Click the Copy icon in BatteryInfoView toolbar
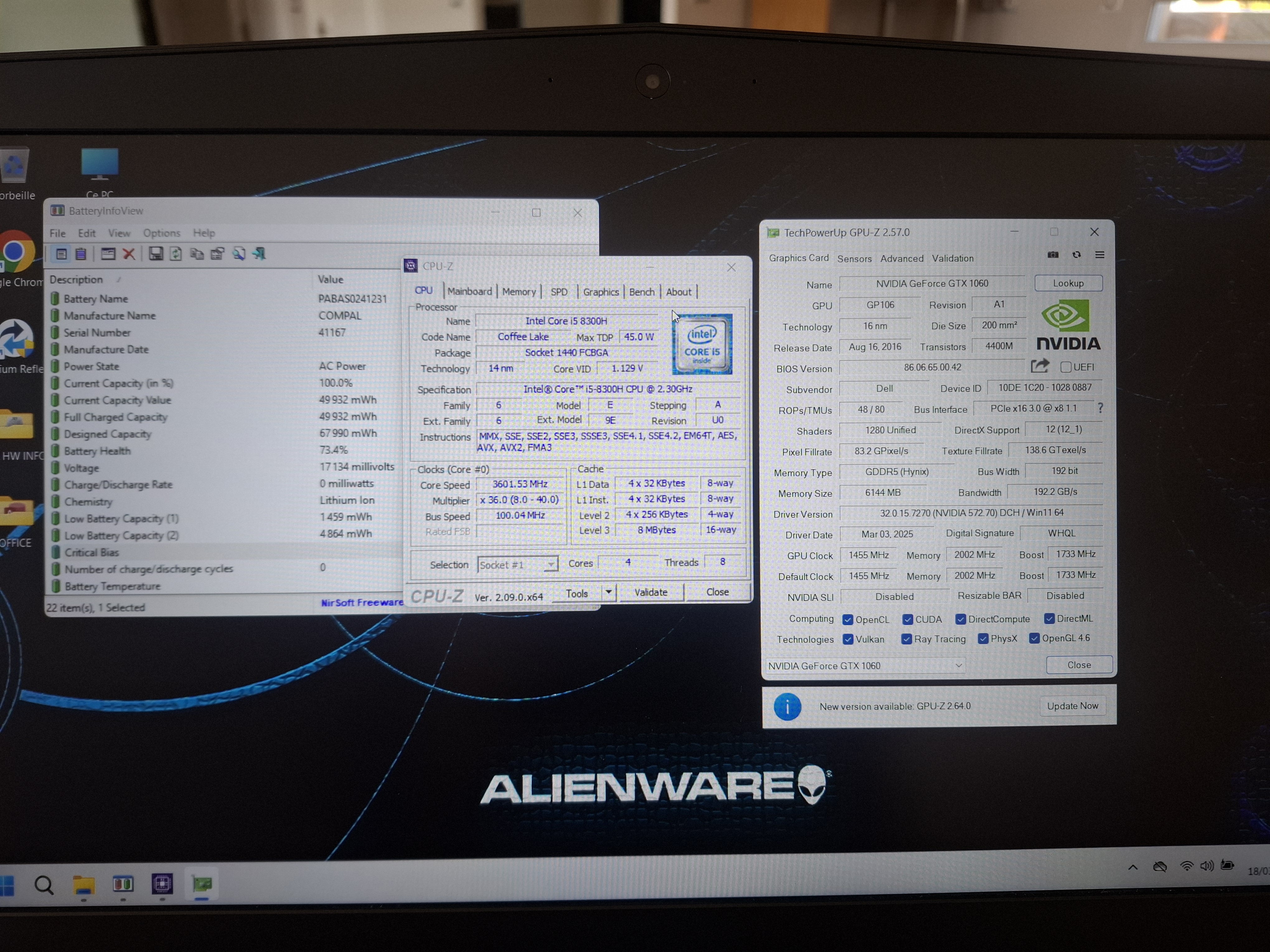 point(197,254)
